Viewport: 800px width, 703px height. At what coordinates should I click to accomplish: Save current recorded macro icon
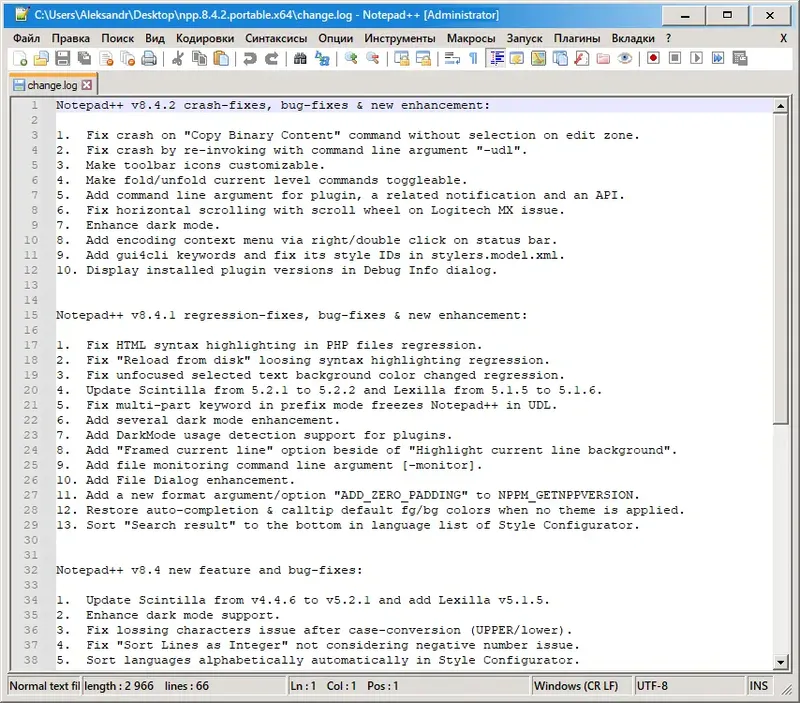click(x=740, y=58)
